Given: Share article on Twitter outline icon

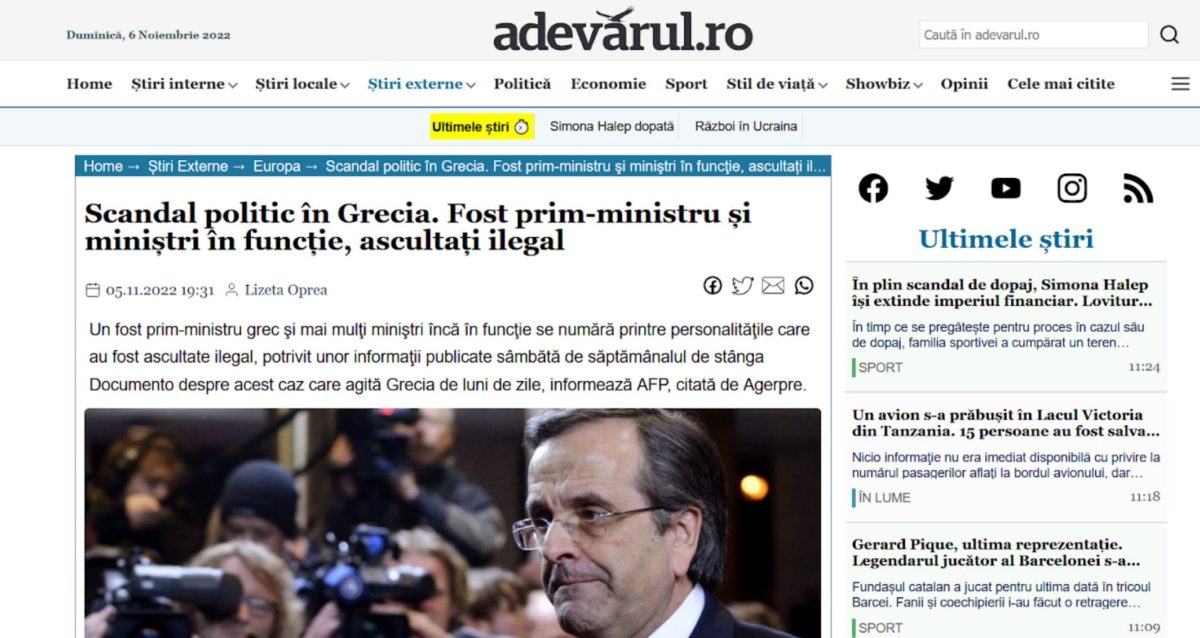Looking at the screenshot, I should [742, 286].
